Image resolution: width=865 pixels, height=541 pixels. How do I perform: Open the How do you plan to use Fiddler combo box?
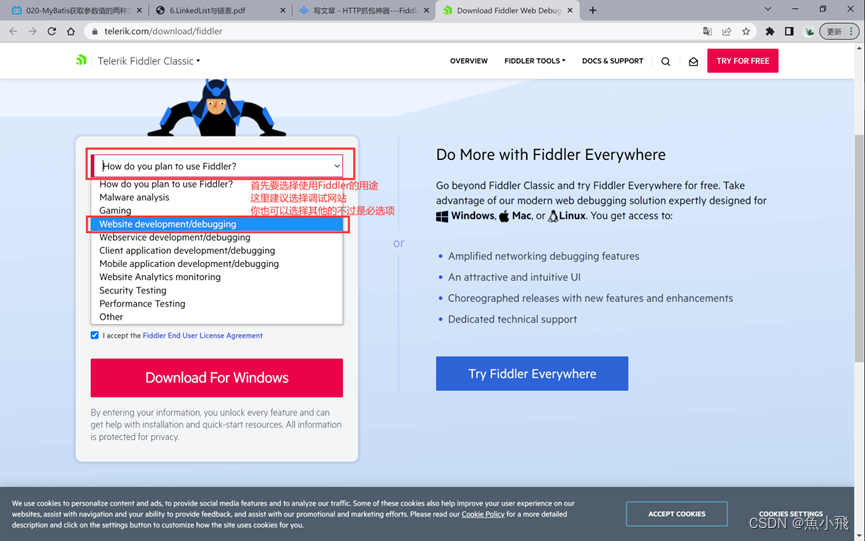pyautogui.click(x=217, y=166)
